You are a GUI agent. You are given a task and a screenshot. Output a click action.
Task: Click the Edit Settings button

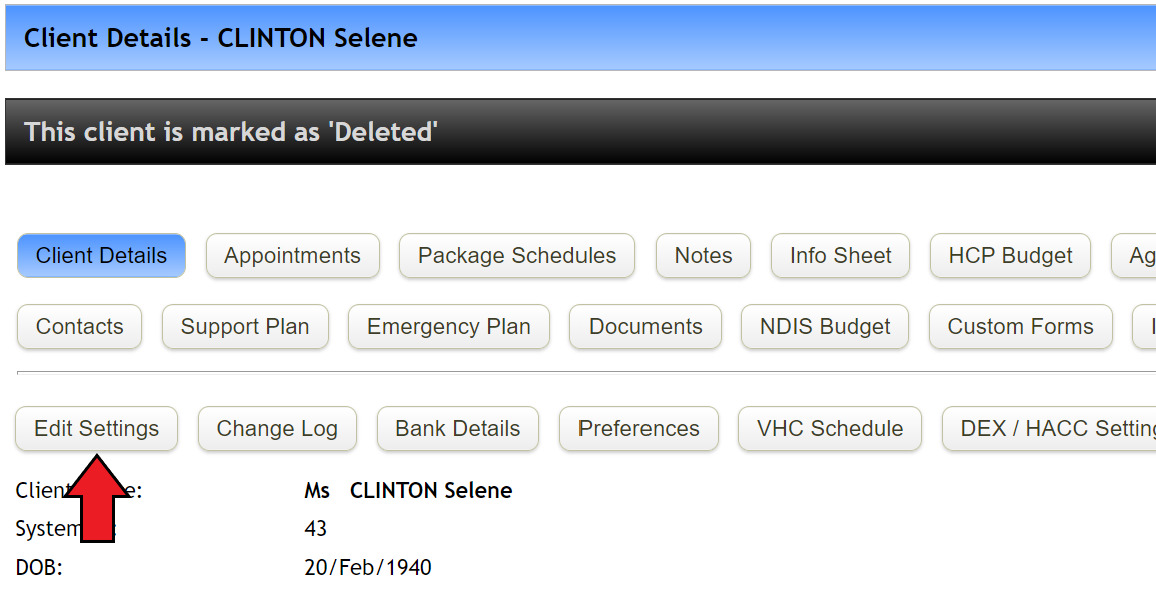coord(96,428)
